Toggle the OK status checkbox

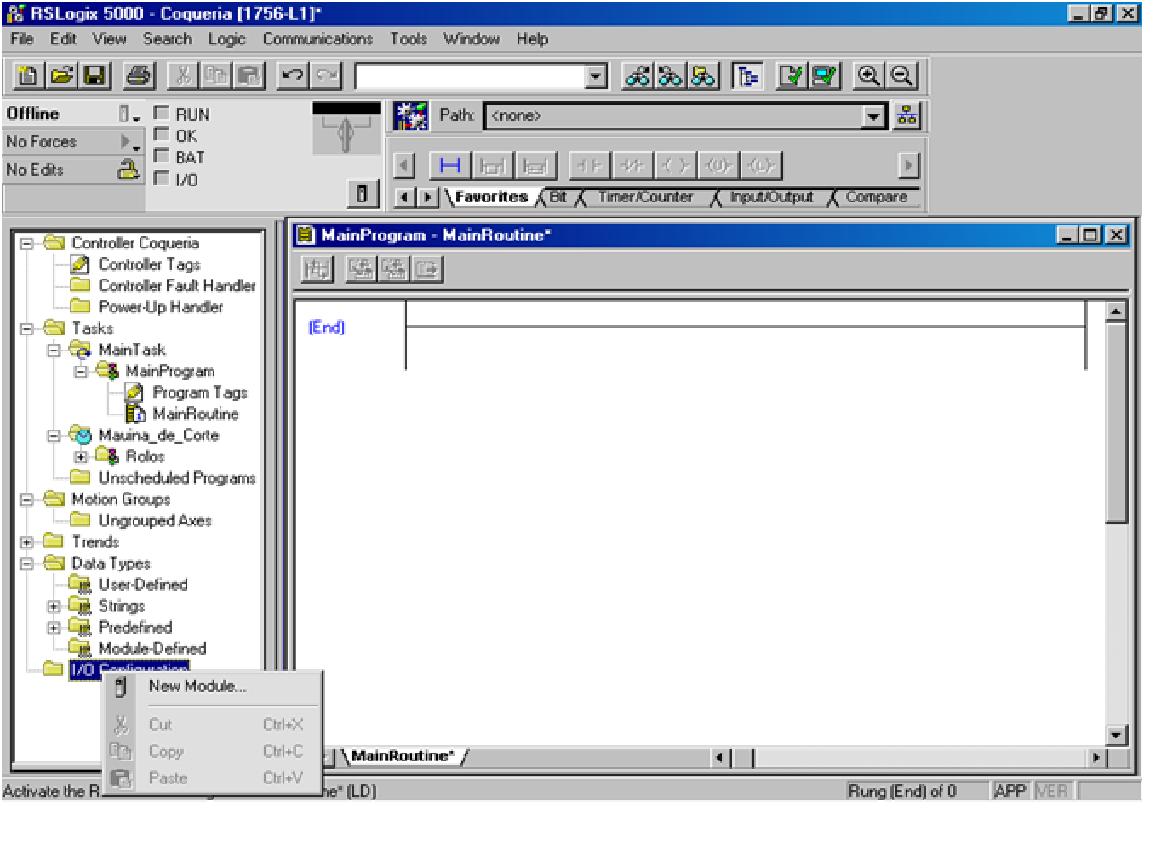point(161,135)
